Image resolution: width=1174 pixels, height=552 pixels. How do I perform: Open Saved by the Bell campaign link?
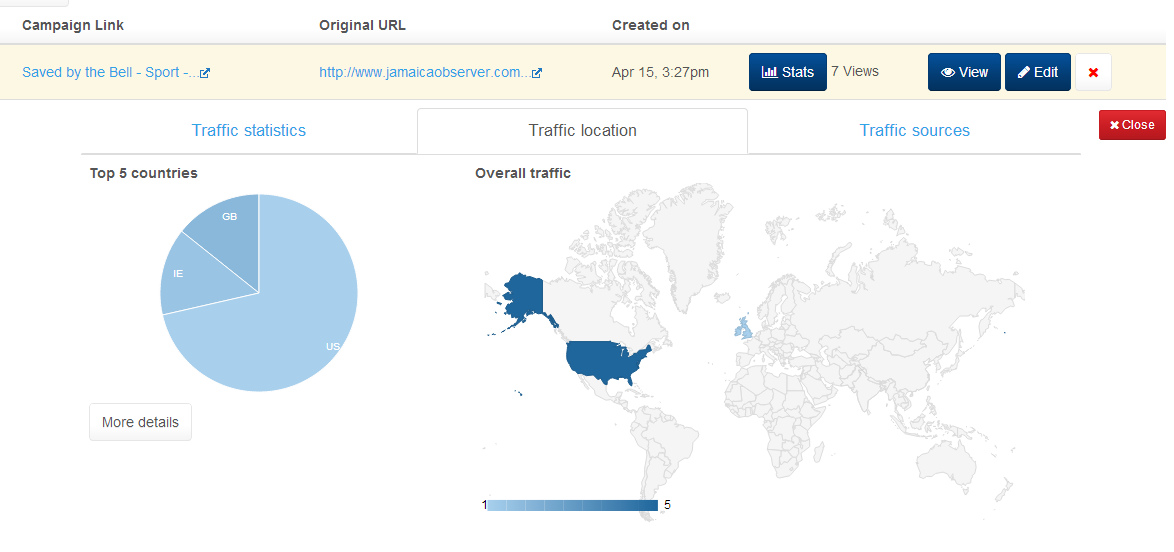point(111,73)
